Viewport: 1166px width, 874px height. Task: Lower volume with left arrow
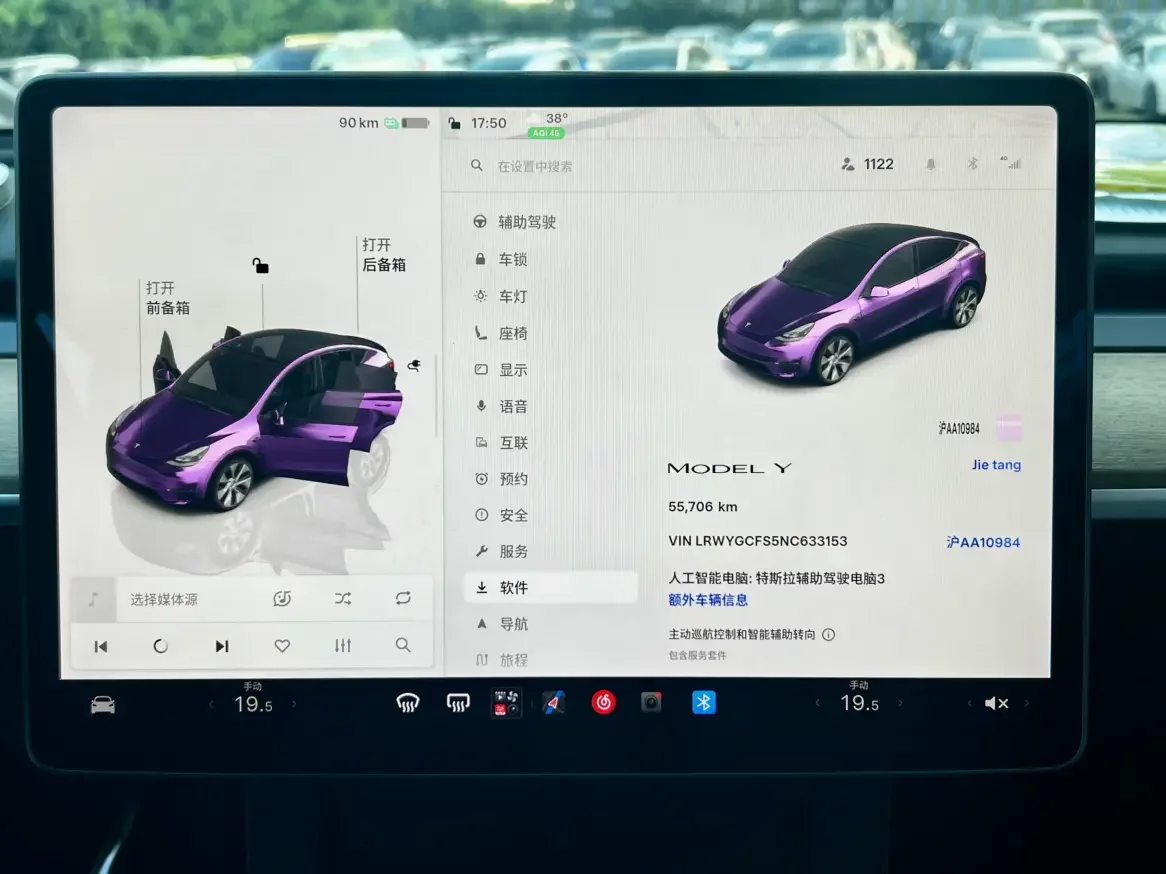point(969,703)
